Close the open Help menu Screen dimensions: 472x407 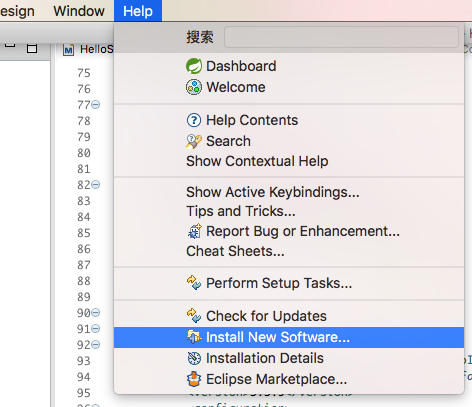tap(138, 11)
